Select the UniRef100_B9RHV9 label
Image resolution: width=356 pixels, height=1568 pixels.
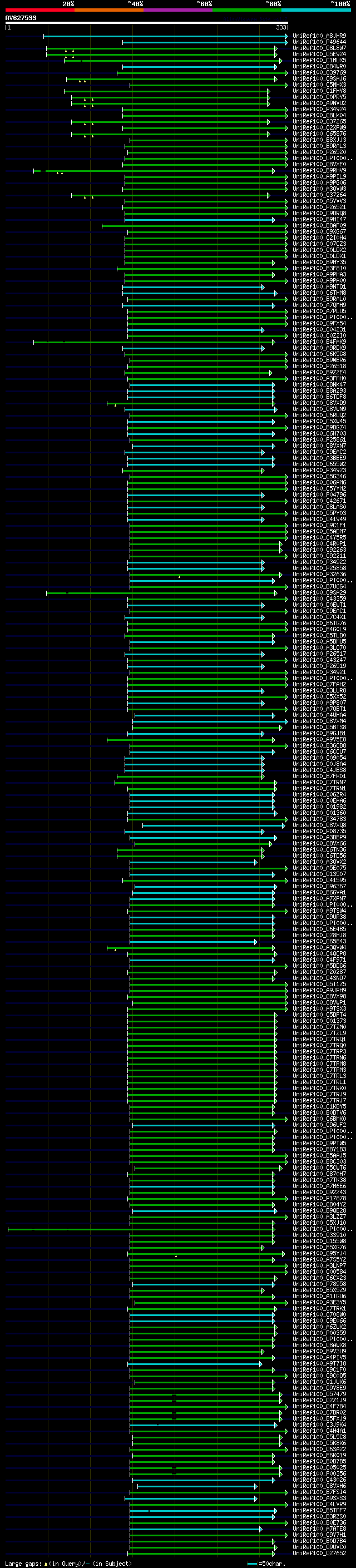coord(319,170)
